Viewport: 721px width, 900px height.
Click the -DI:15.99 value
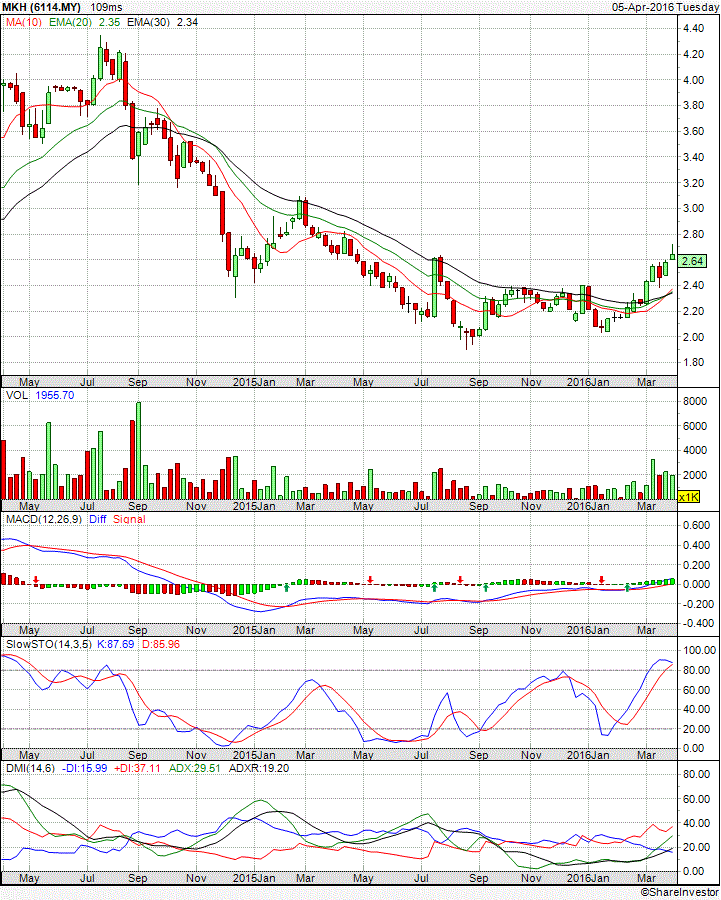click(x=84, y=769)
